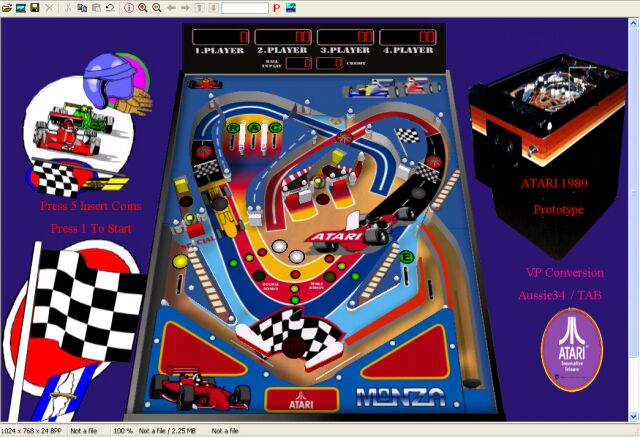Open the slideshow monitor icon in the toolbar
Image resolution: width=640 pixels, height=437 pixels.
click(20, 7)
